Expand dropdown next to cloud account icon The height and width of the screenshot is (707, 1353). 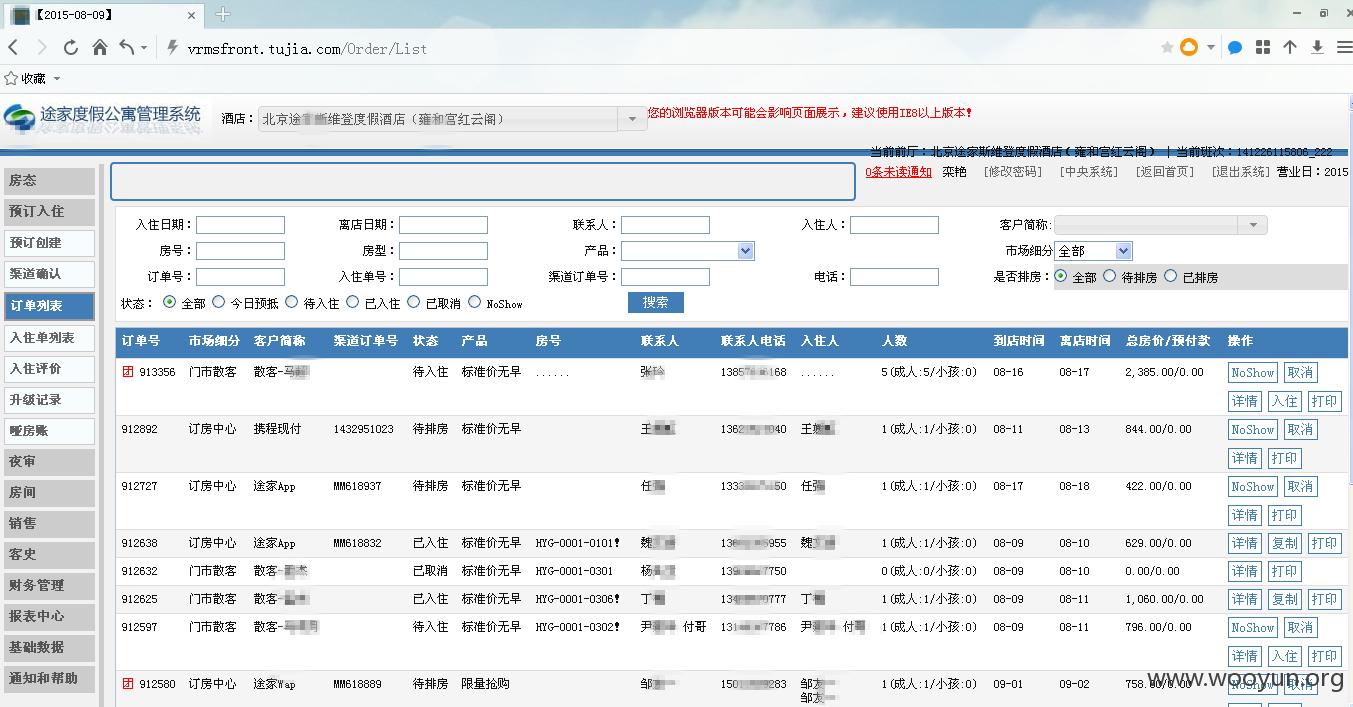pos(1210,47)
